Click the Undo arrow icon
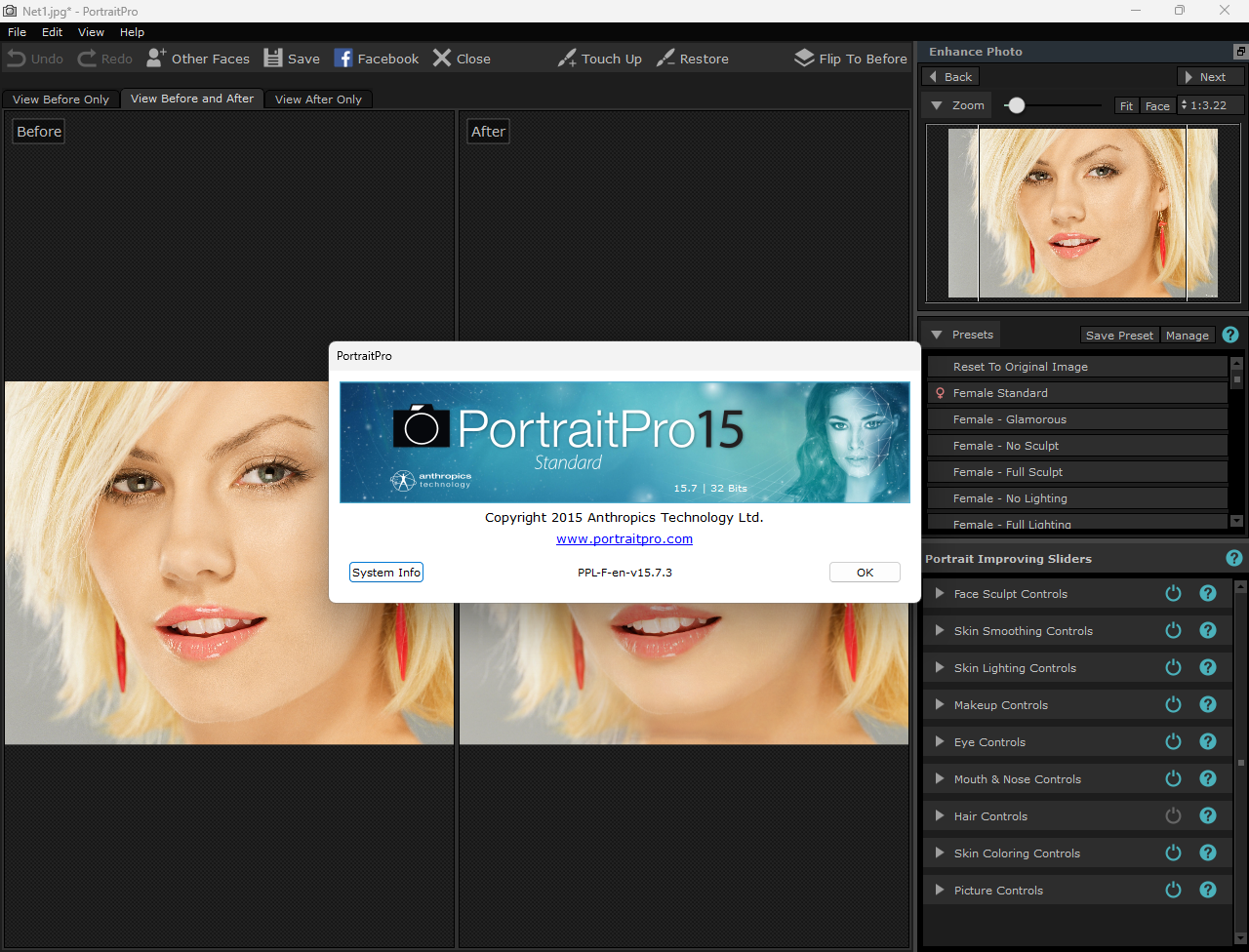 [17, 59]
